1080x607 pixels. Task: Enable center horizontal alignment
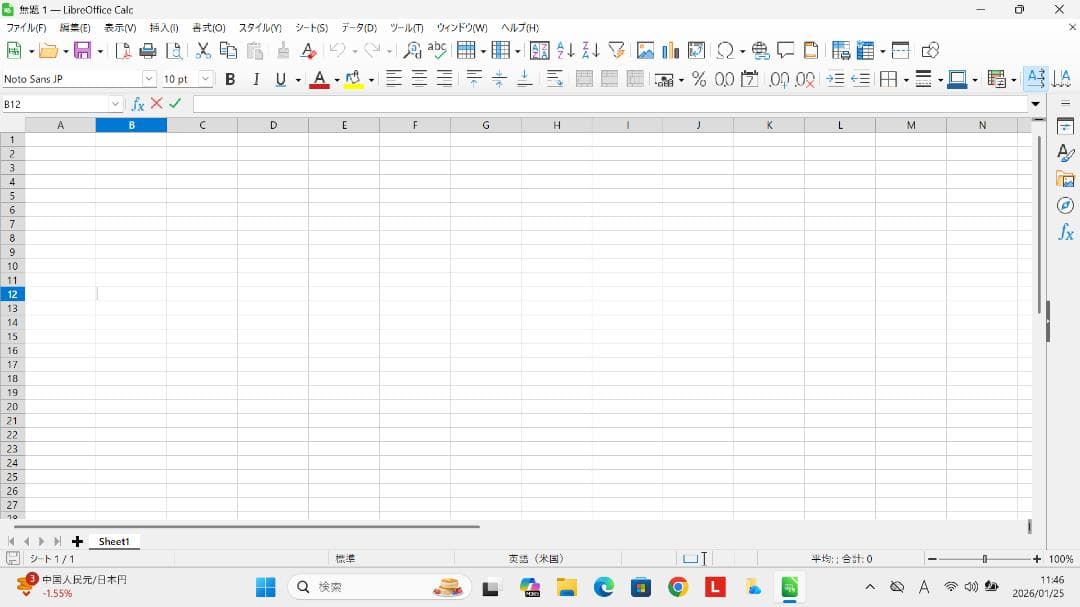(419, 79)
